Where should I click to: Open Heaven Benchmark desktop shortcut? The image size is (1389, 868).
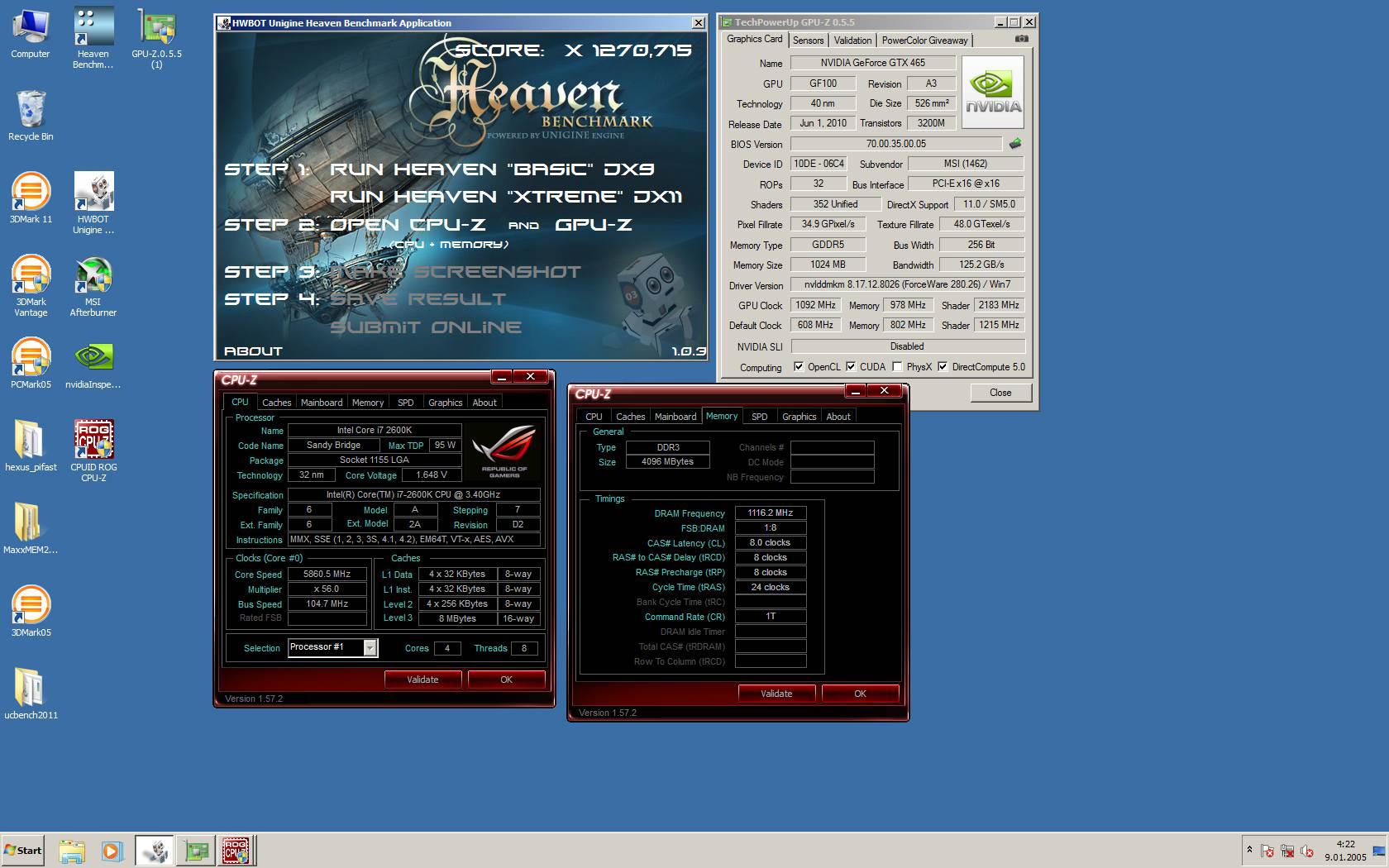tap(93, 38)
